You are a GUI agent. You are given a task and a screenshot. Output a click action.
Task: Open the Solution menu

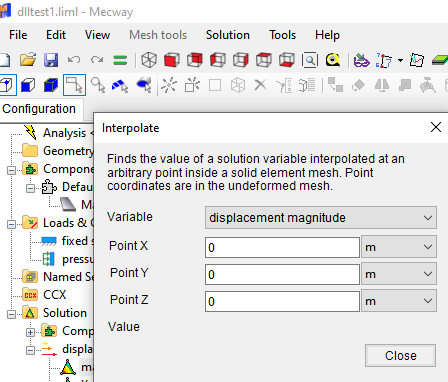click(x=228, y=35)
